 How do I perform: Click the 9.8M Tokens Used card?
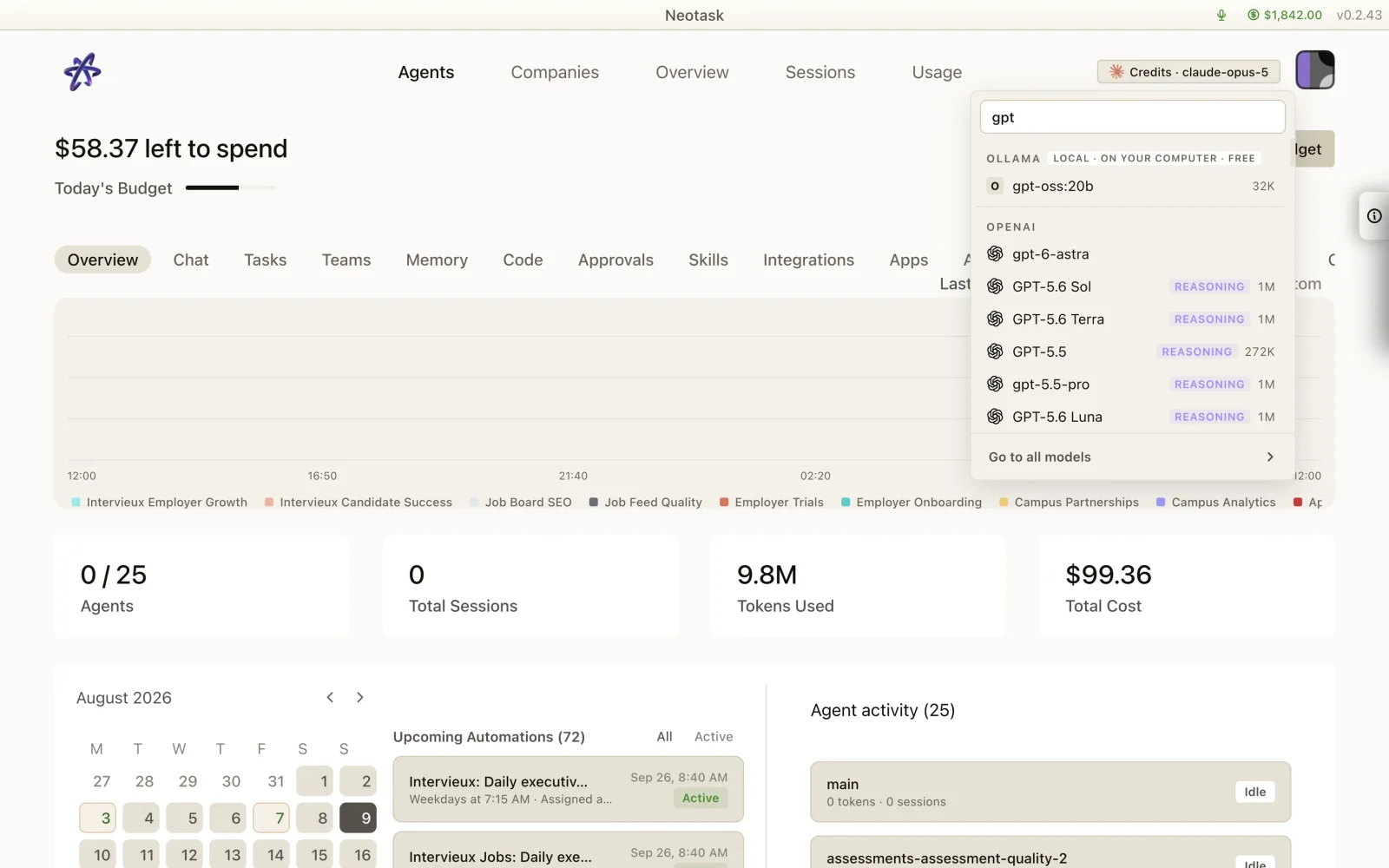(858, 587)
